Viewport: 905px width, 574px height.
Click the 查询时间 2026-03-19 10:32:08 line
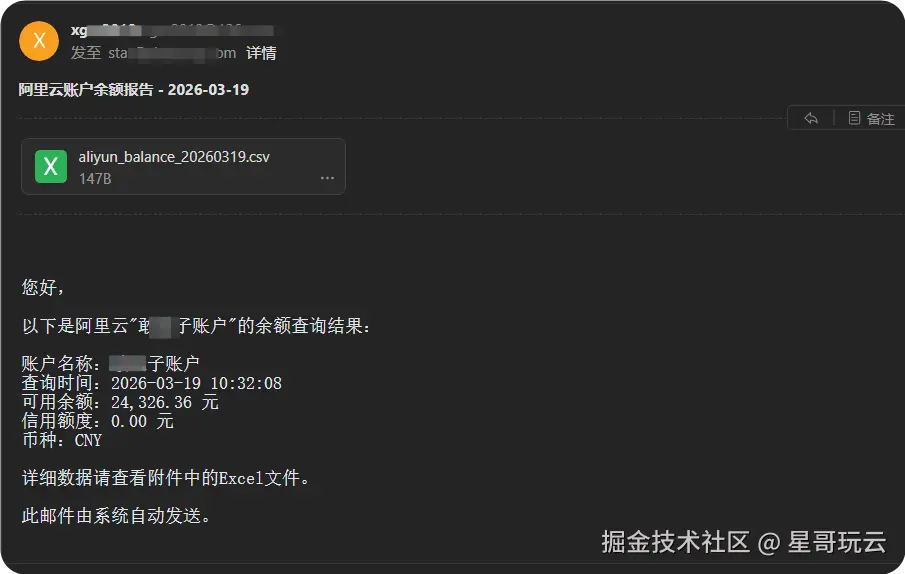click(x=152, y=383)
